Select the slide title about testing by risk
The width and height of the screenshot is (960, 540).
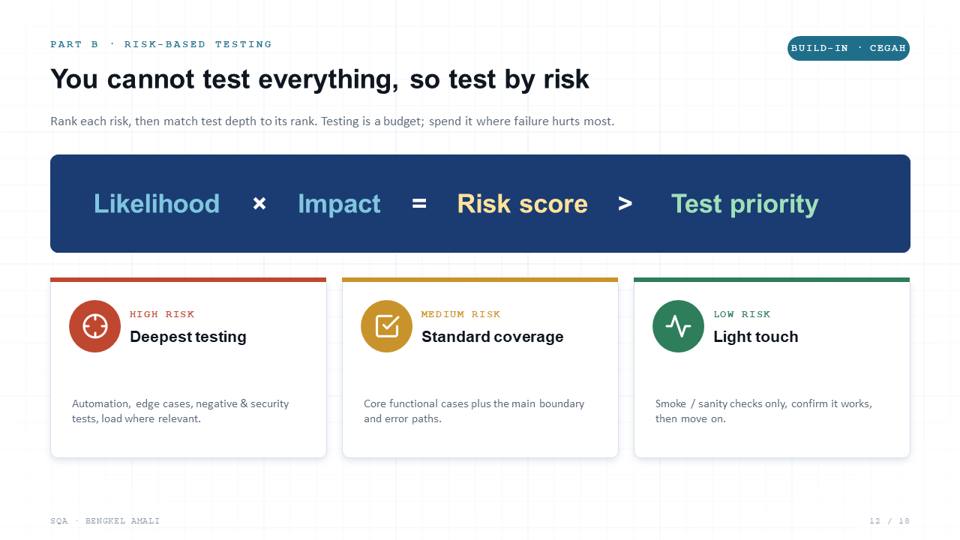tap(320, 80)
